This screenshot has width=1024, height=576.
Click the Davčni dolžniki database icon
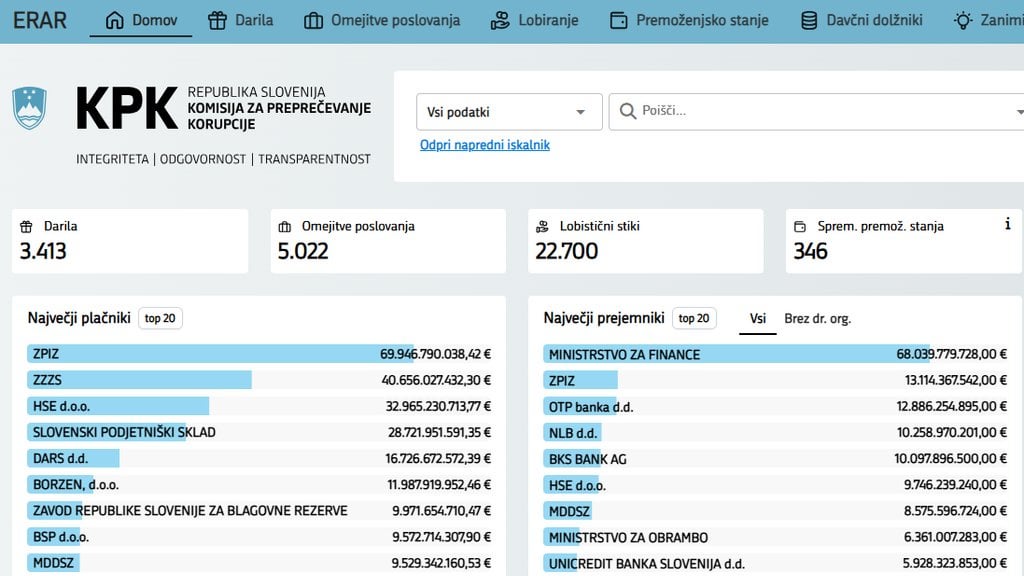coord(809,21)
